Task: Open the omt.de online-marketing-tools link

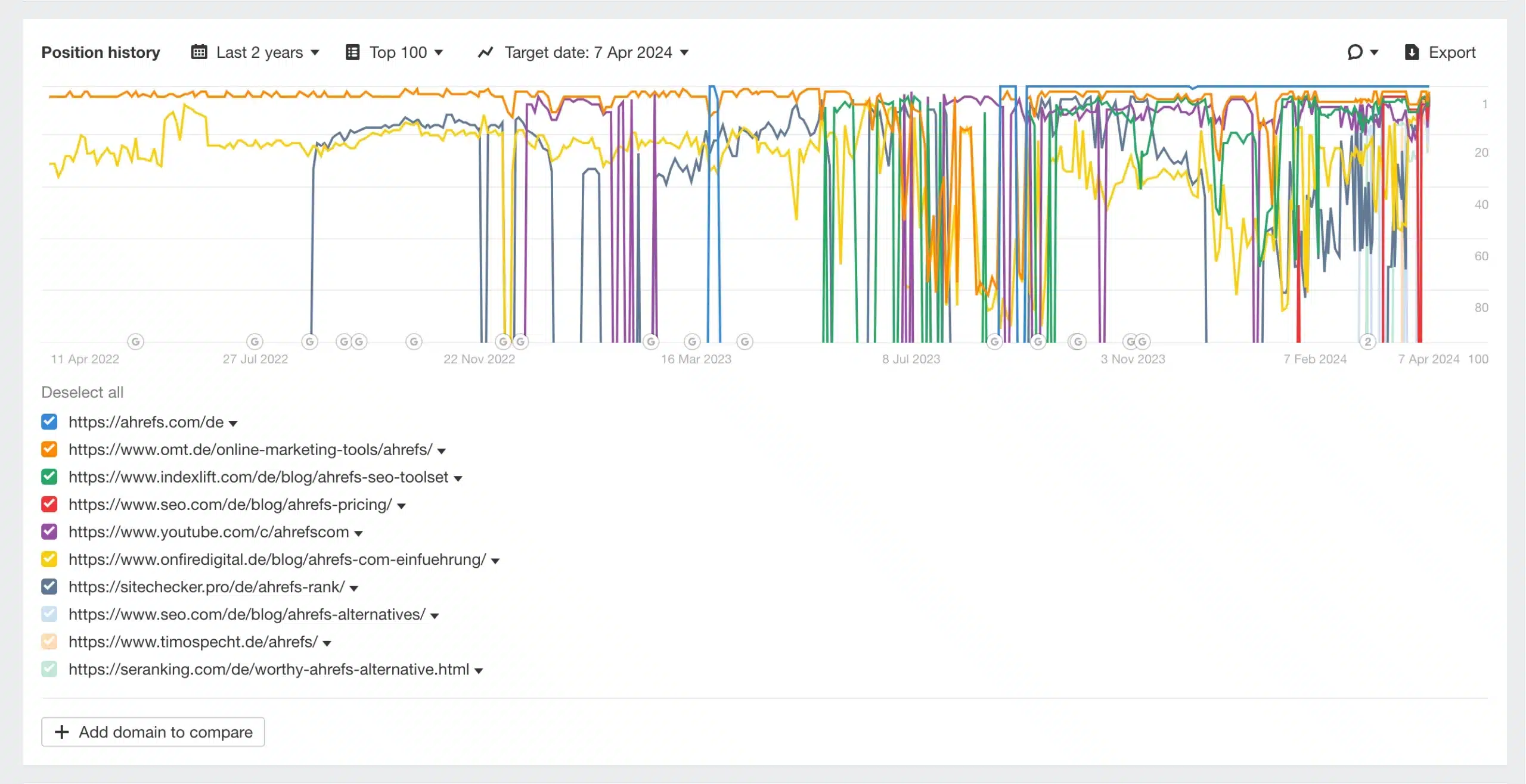Action: pos(250,449)
